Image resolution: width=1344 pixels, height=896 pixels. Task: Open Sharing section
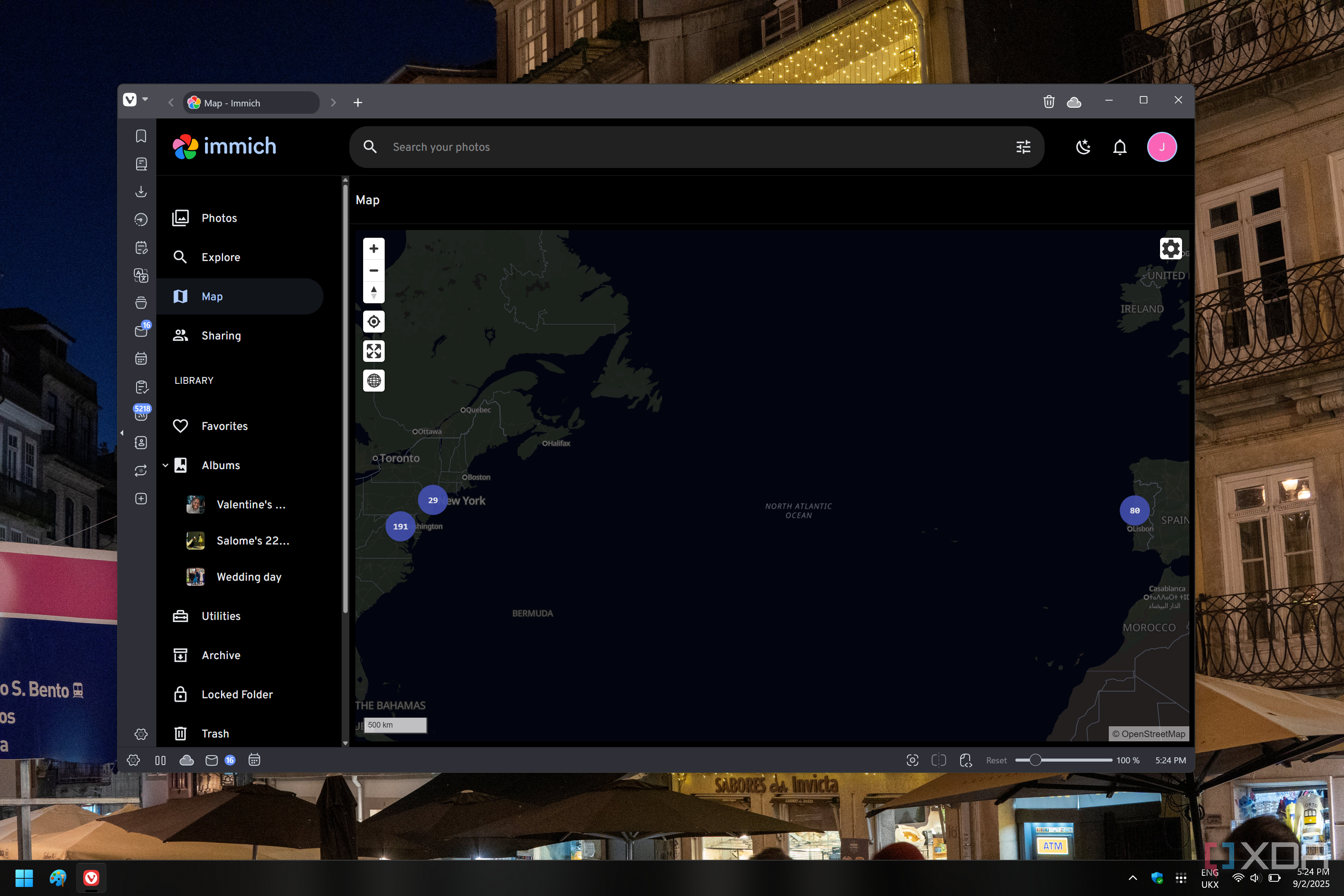tap(240, 336)
